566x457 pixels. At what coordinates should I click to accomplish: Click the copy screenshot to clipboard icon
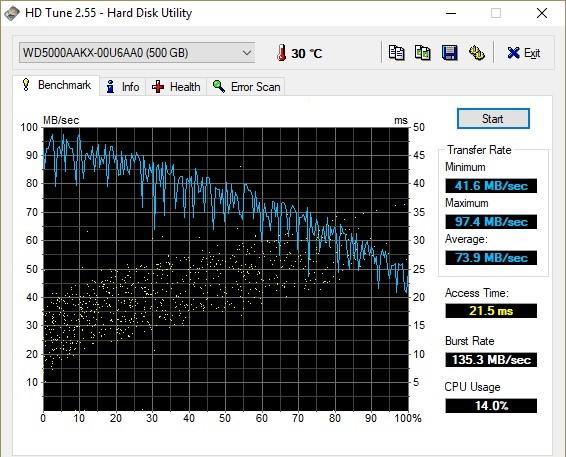pyautogui.click(x=423, y=53)
